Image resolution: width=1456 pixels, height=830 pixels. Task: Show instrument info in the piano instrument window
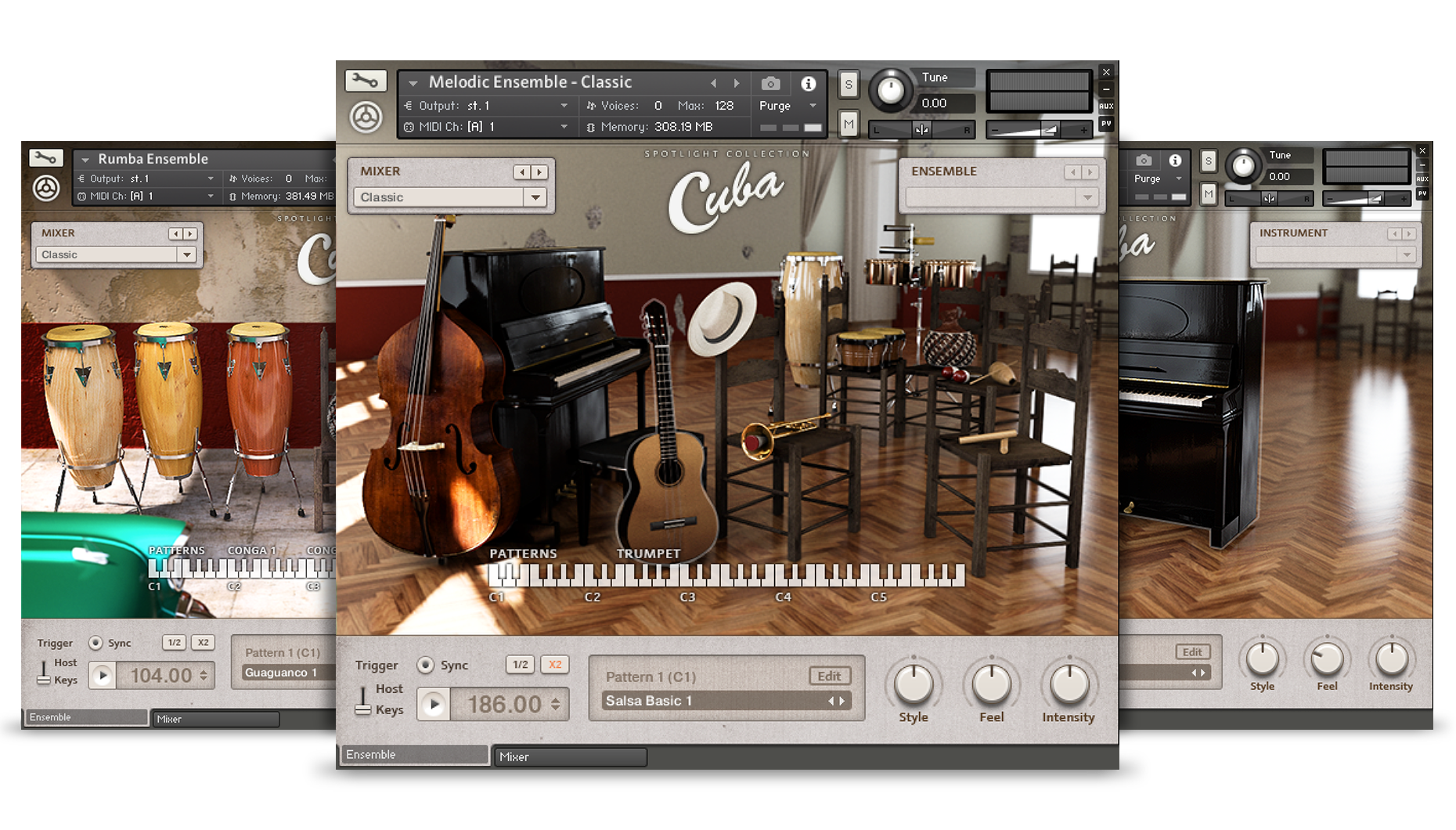pos(1175,161)
